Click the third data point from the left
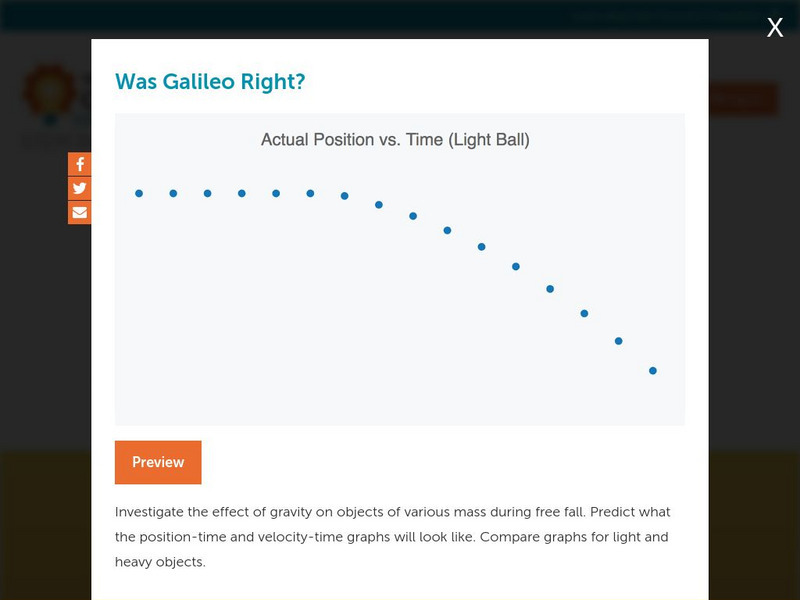 [208, 193]
